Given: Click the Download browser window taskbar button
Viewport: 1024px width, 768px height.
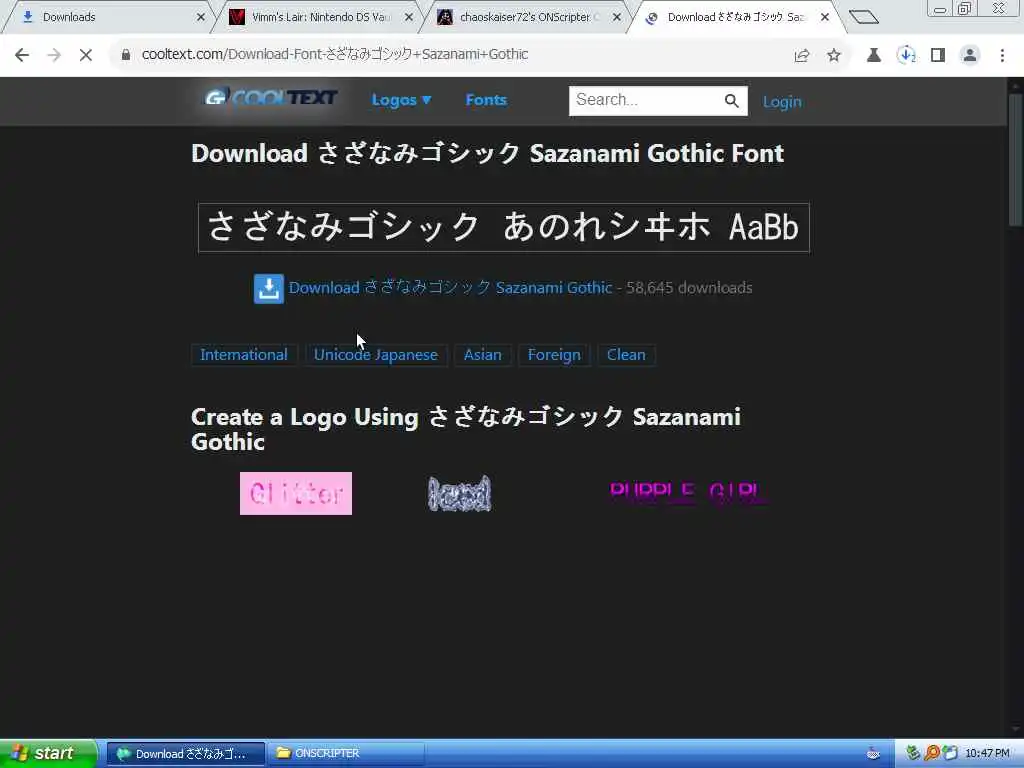Looking at the screenshot, I should pos(186,754).
